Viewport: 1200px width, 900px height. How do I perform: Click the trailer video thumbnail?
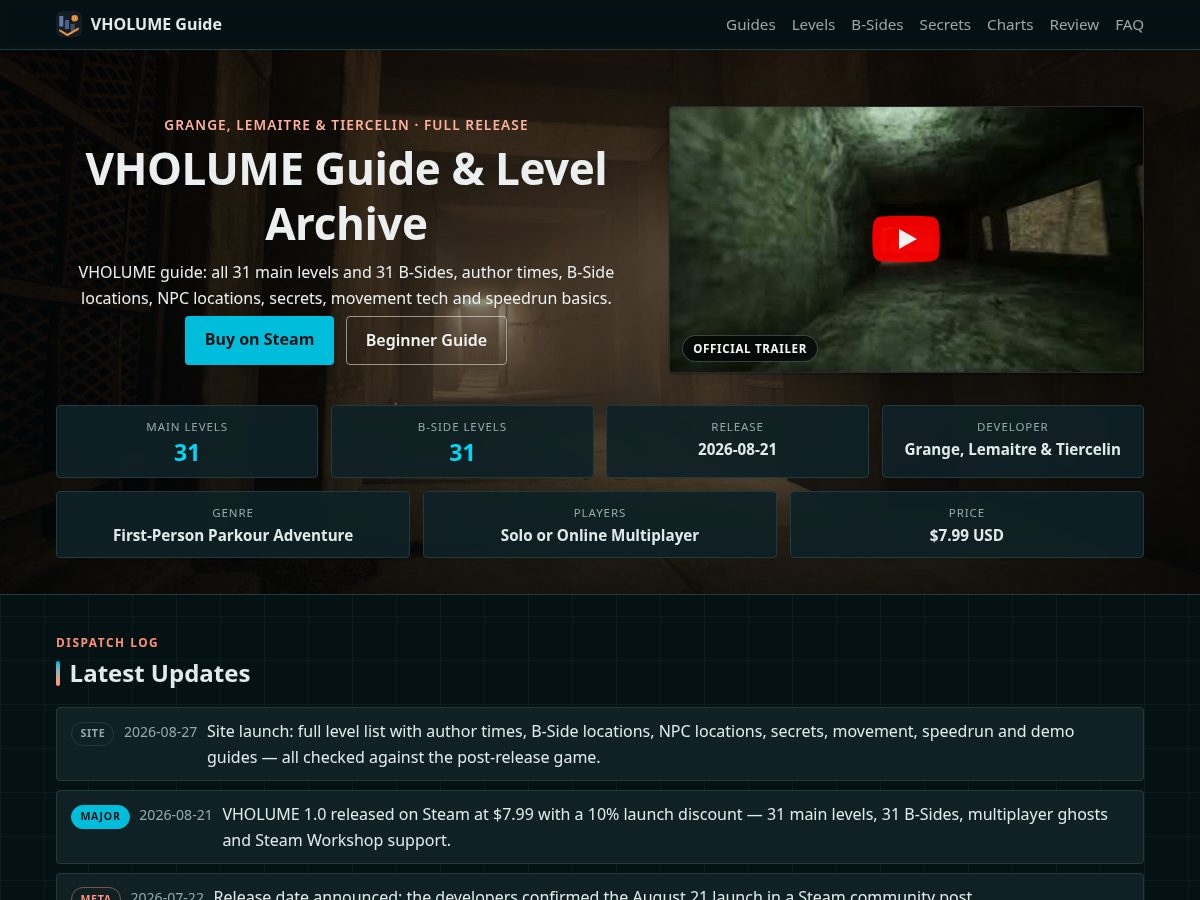coord(906,239)
